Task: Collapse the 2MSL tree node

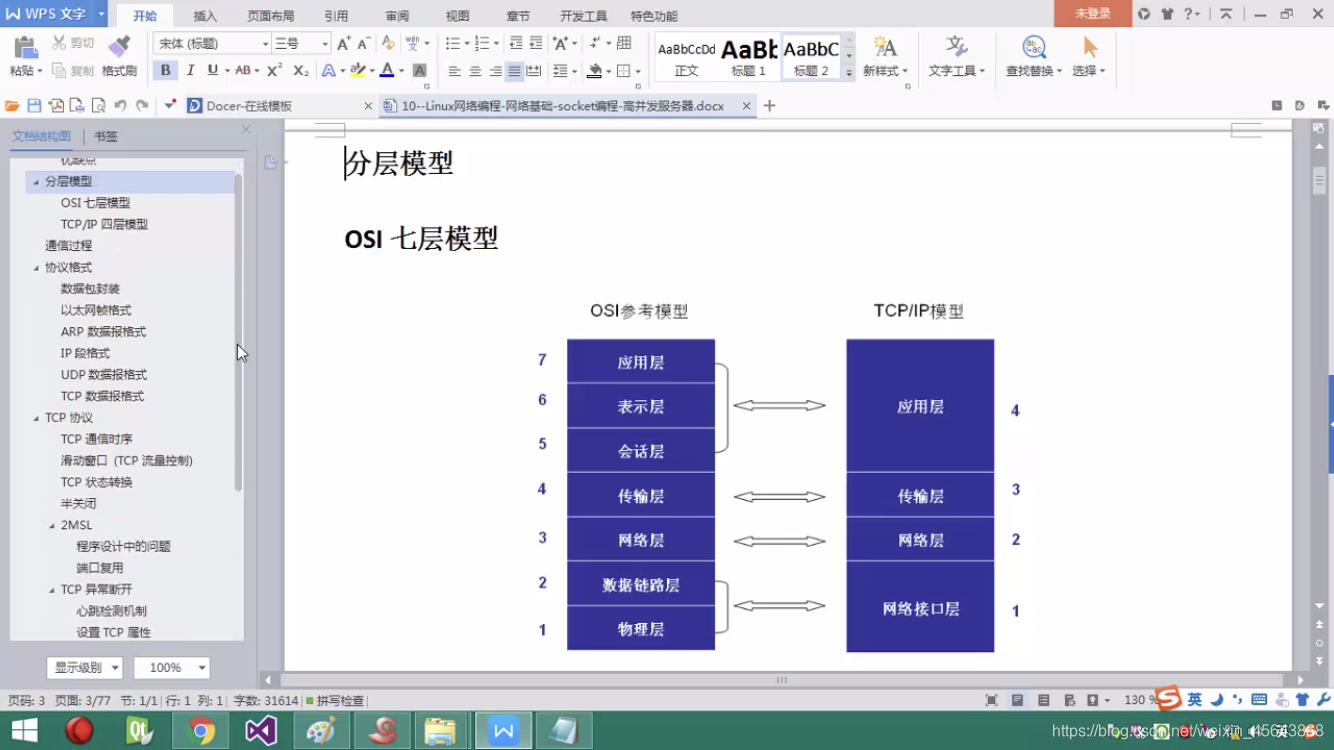Action: [52, 525]
